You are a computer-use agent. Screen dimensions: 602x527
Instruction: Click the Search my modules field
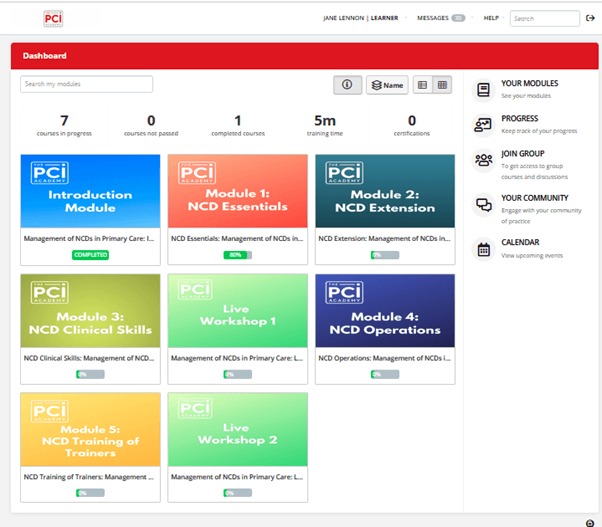(x=87, y=85)
